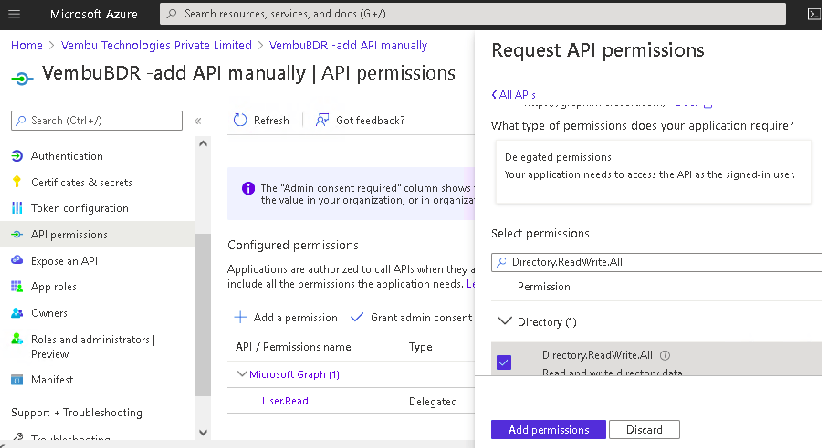
Task: Click the API permissions sidebar icon
Action: click(x=17, y=234)
